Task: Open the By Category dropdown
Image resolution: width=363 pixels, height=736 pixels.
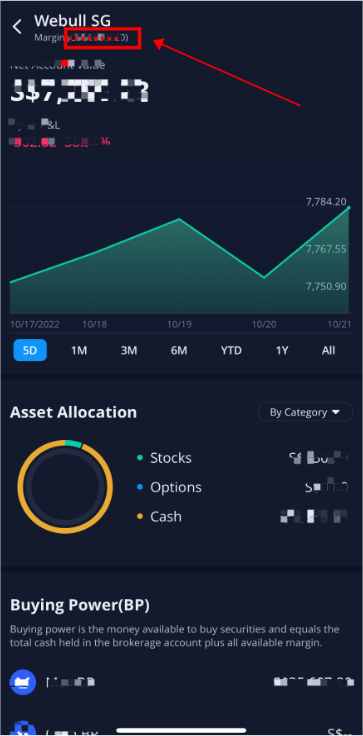Action: (x=305, y=412)
